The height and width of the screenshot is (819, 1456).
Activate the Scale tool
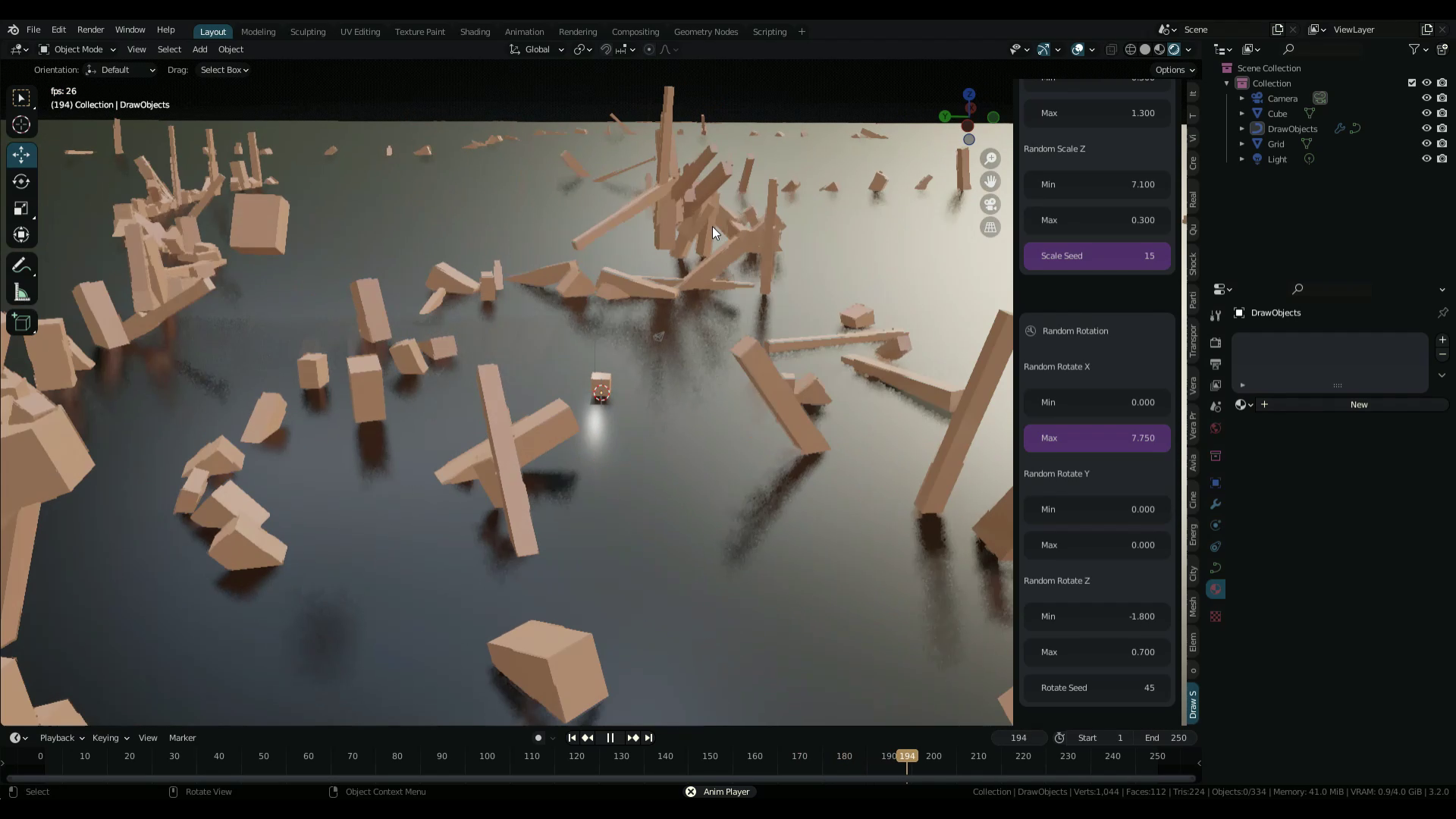pyautogui.click(x=21, y=208)
